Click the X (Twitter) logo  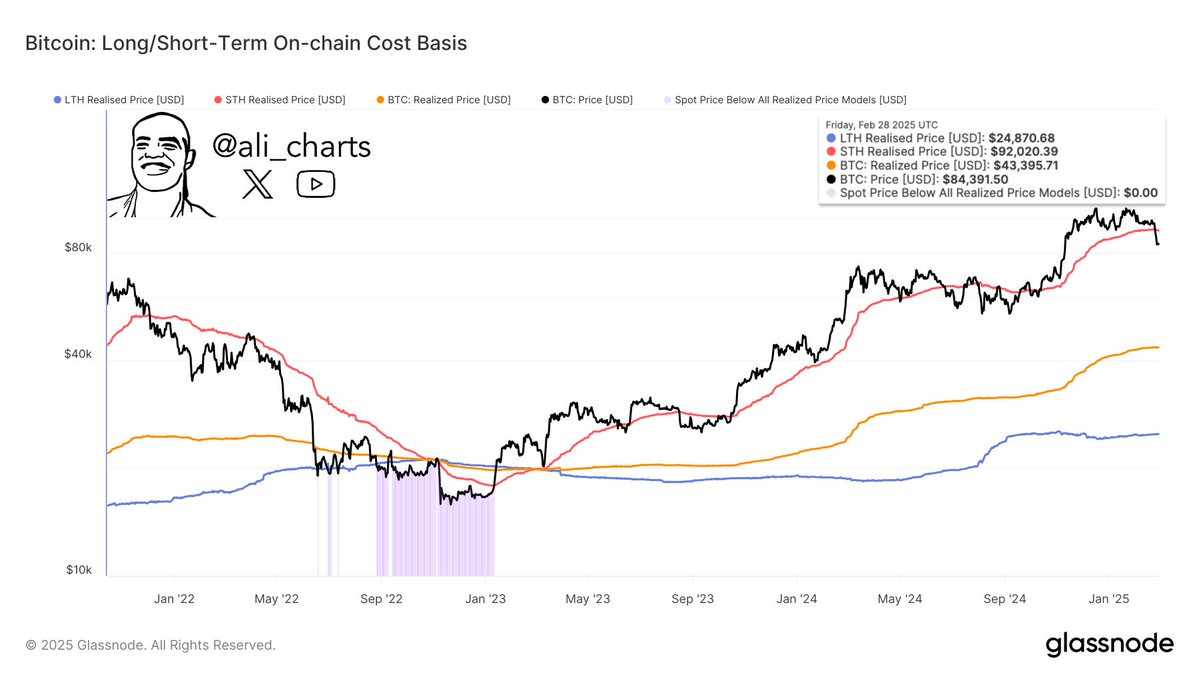258,184
